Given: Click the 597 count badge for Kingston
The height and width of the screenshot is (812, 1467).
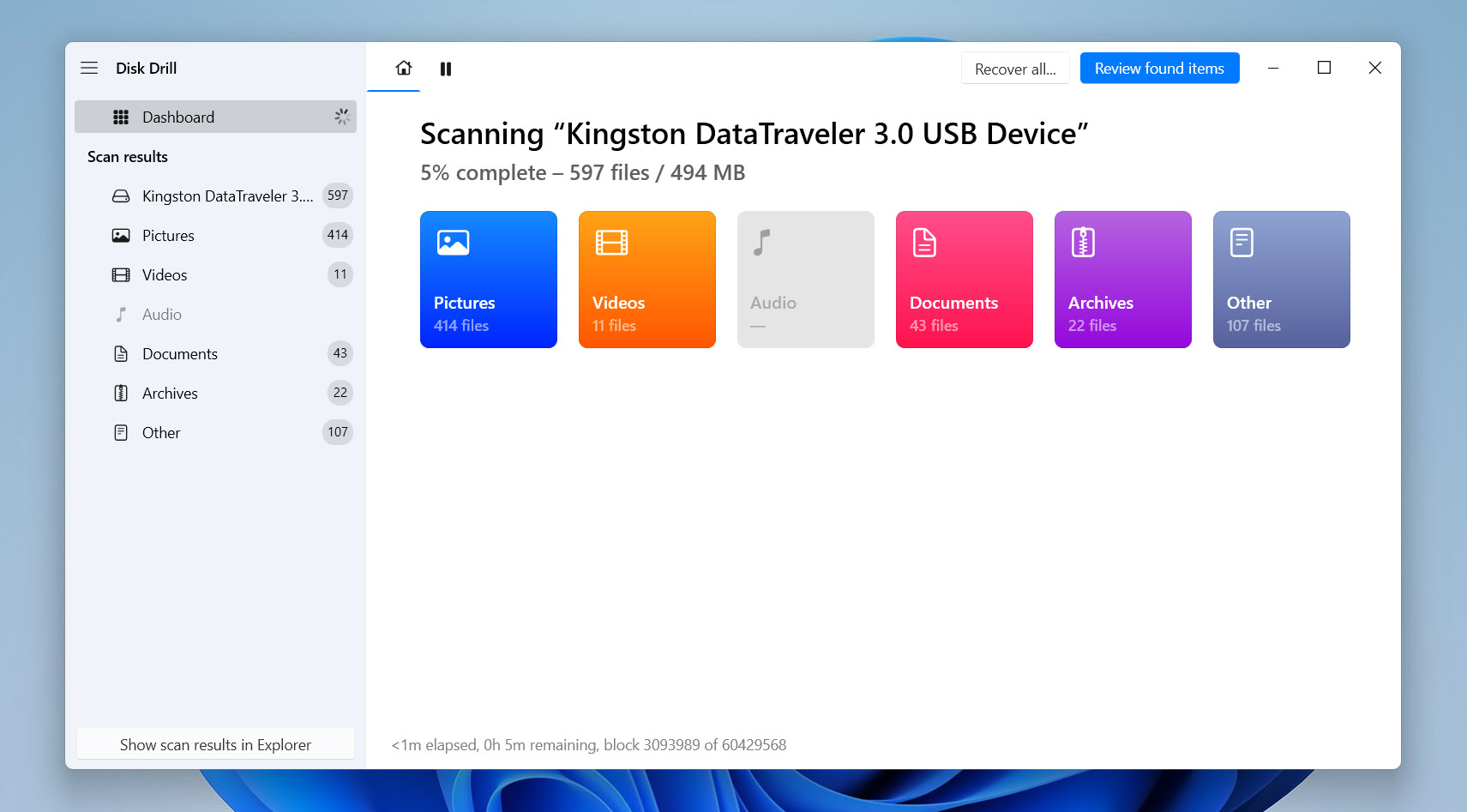Looking at the screenshot, I should (338, 195).
